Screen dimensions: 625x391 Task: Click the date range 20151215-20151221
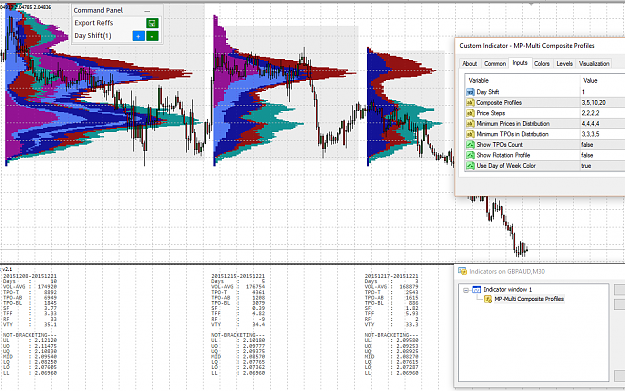point(238,276)
